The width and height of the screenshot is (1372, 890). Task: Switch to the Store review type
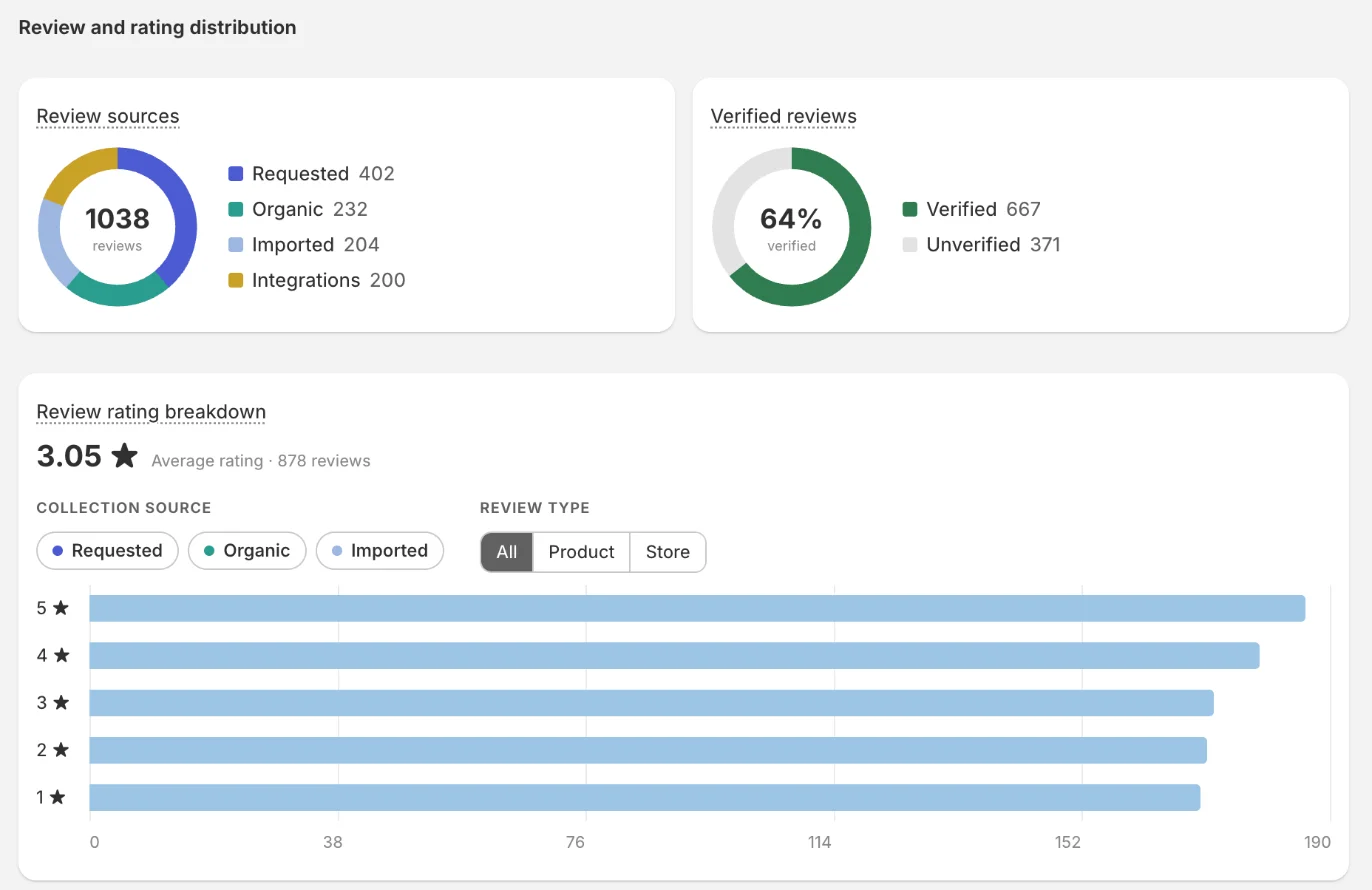(x=668, y=552)
